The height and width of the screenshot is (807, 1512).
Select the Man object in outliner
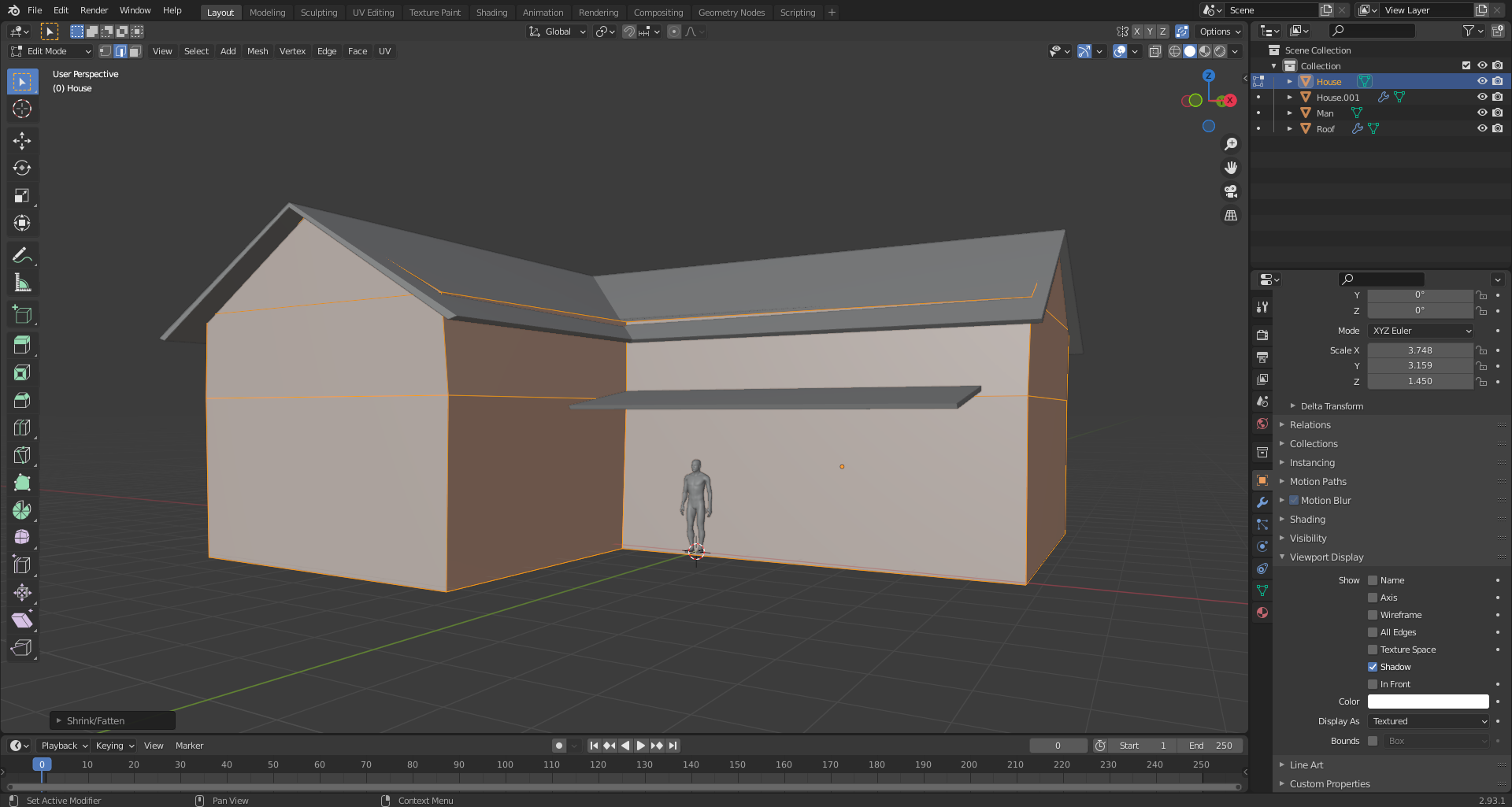[x=1325, y=113]
